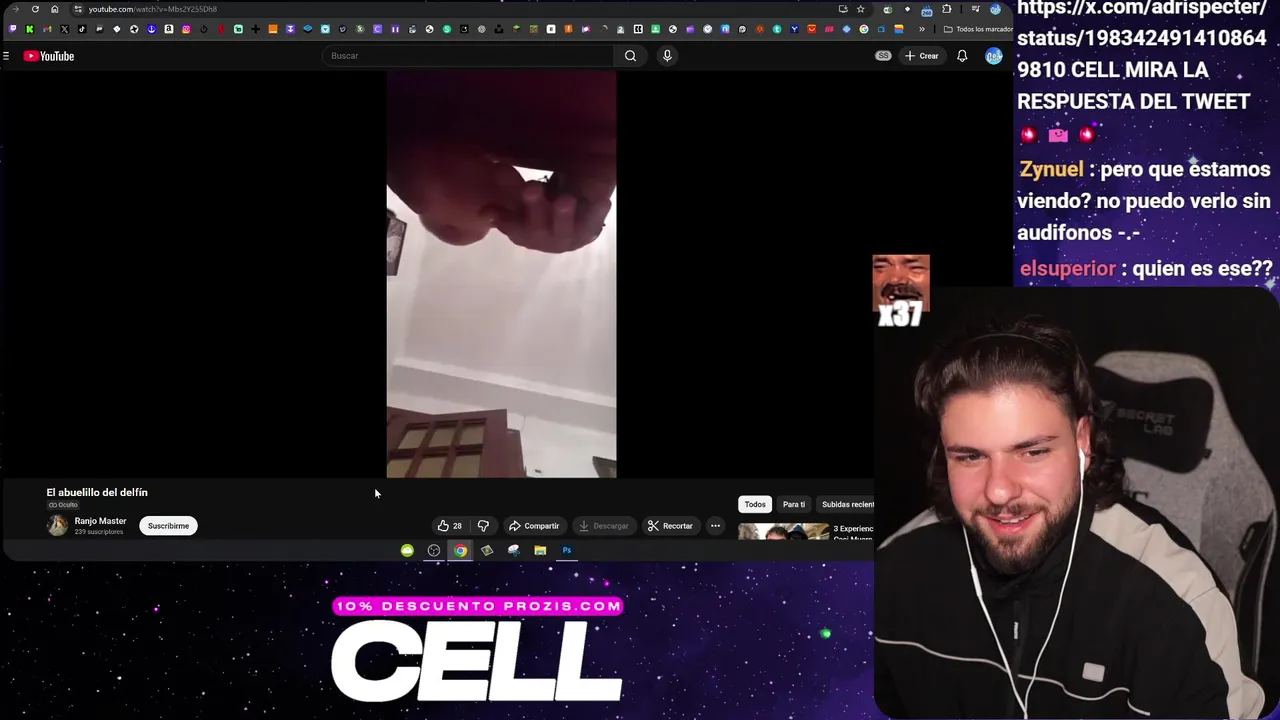Open File Explorer in the taskbar
This screenshot has height=720, width=1280.
point(540,550)
